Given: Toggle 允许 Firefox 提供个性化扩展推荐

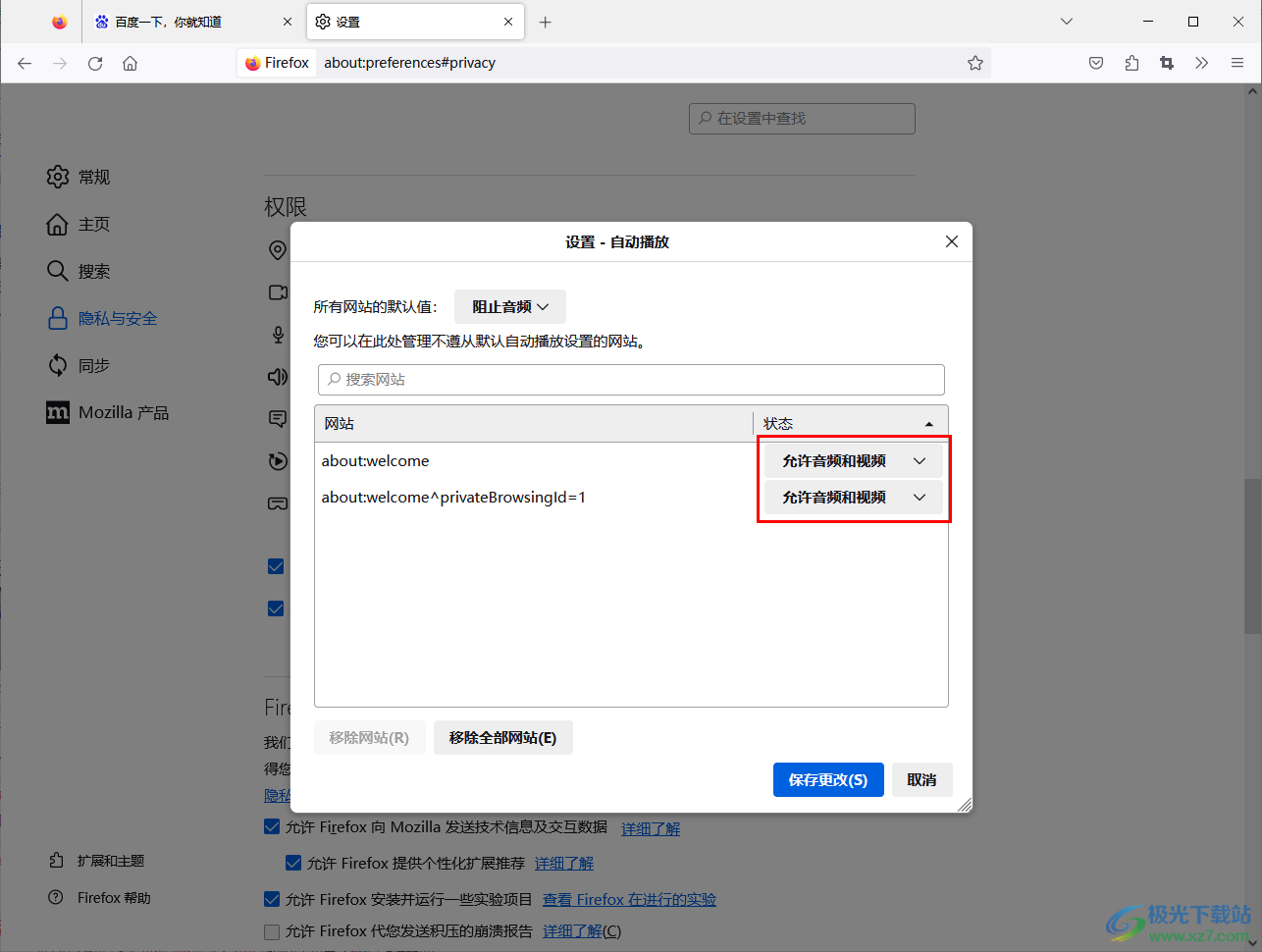Looking at the screenshot, I should point(293,863).
